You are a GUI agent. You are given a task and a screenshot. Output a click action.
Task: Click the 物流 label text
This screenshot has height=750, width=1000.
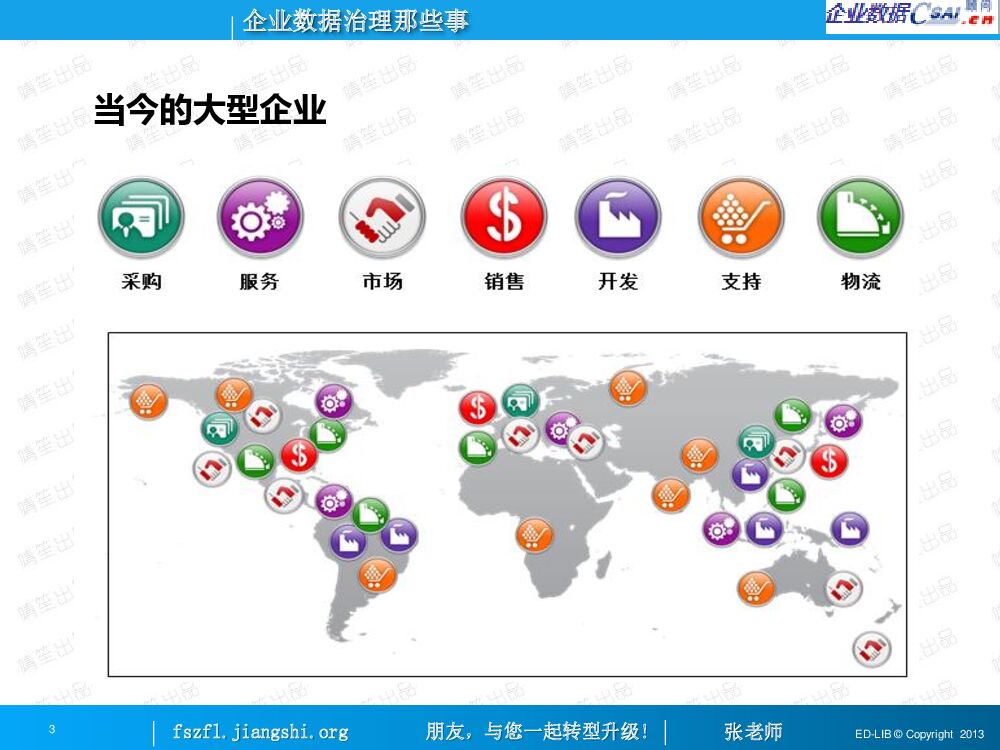(x=860, y=281)
